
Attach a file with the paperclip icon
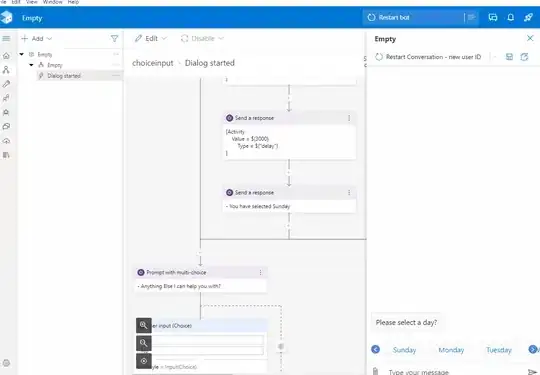[375, 371]
